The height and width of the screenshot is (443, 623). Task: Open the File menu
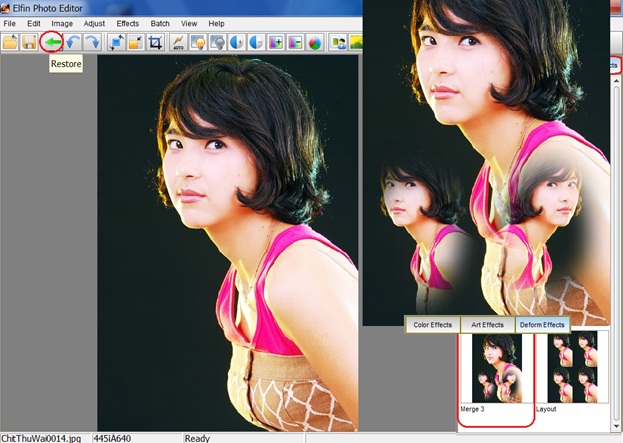click(x=10, y=23)
